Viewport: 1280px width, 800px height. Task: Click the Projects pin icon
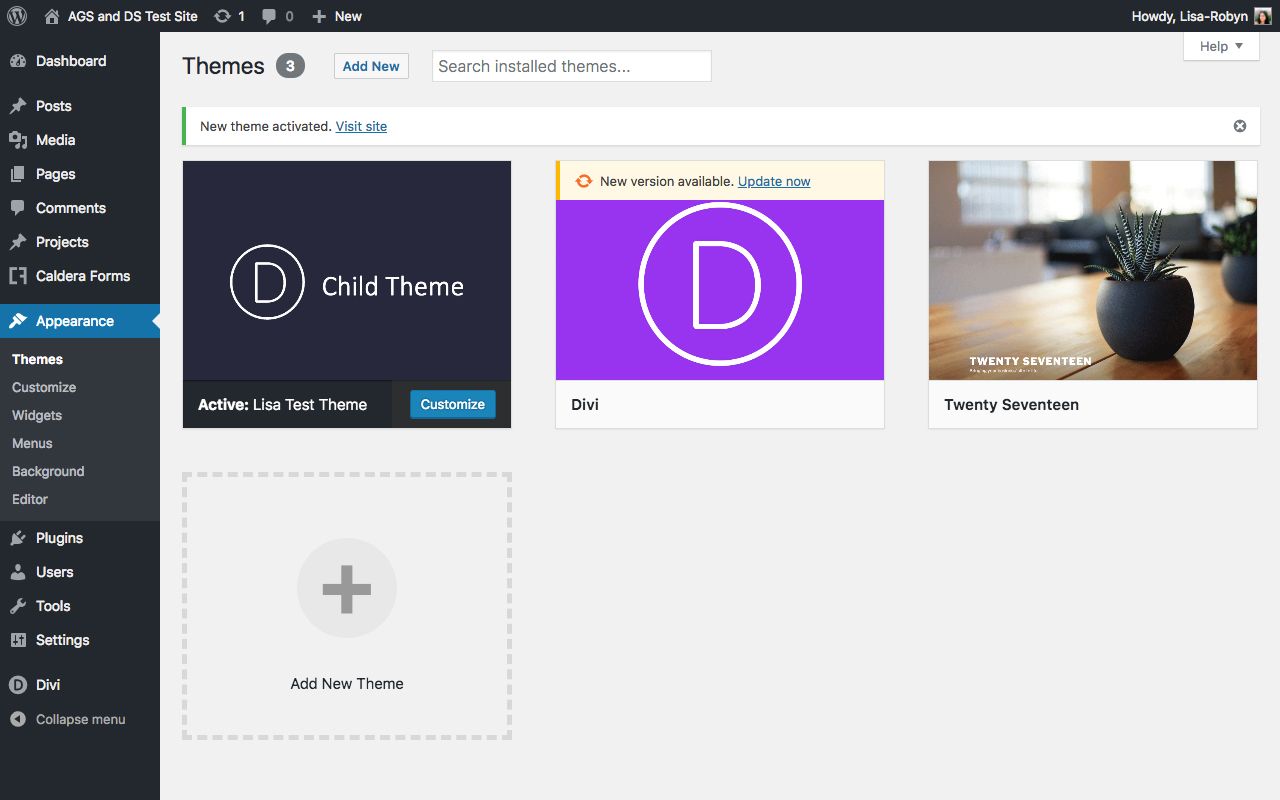coord(18,242)
